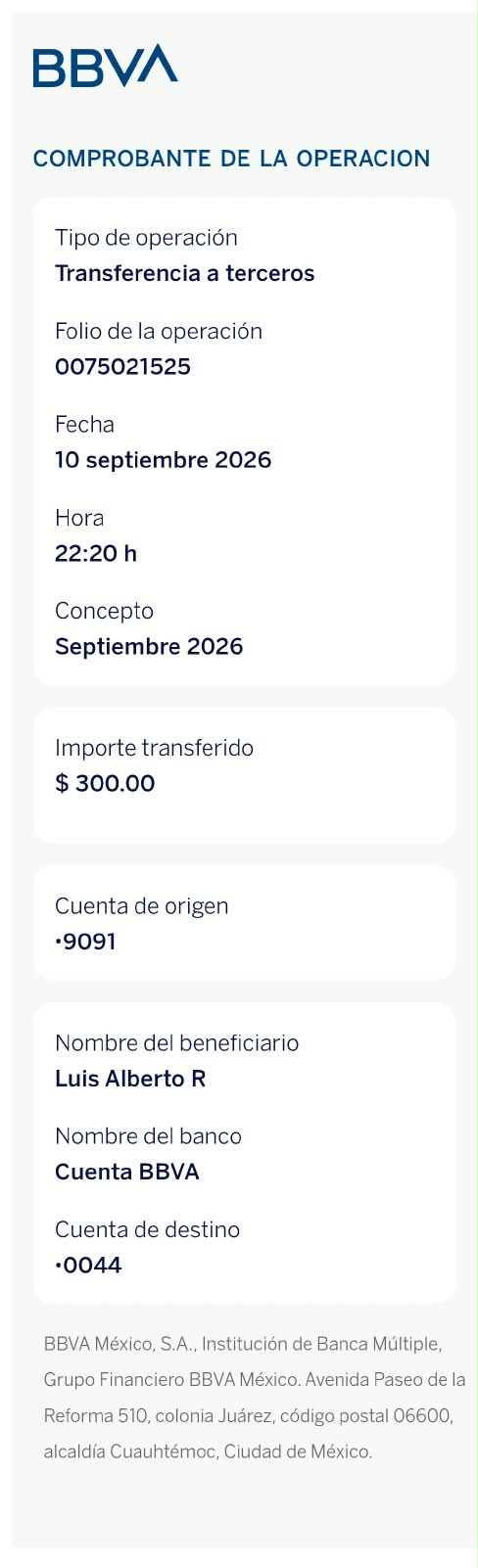Select the Concepto value Septiembre 2026
Viewport: 478px width, 1568px height.
tap(149, 646)
